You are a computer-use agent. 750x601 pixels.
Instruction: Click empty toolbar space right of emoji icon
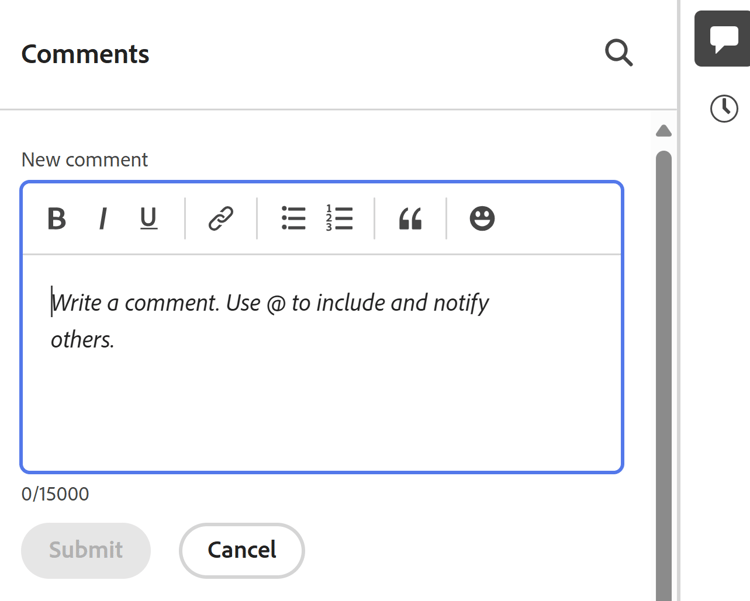560,219
